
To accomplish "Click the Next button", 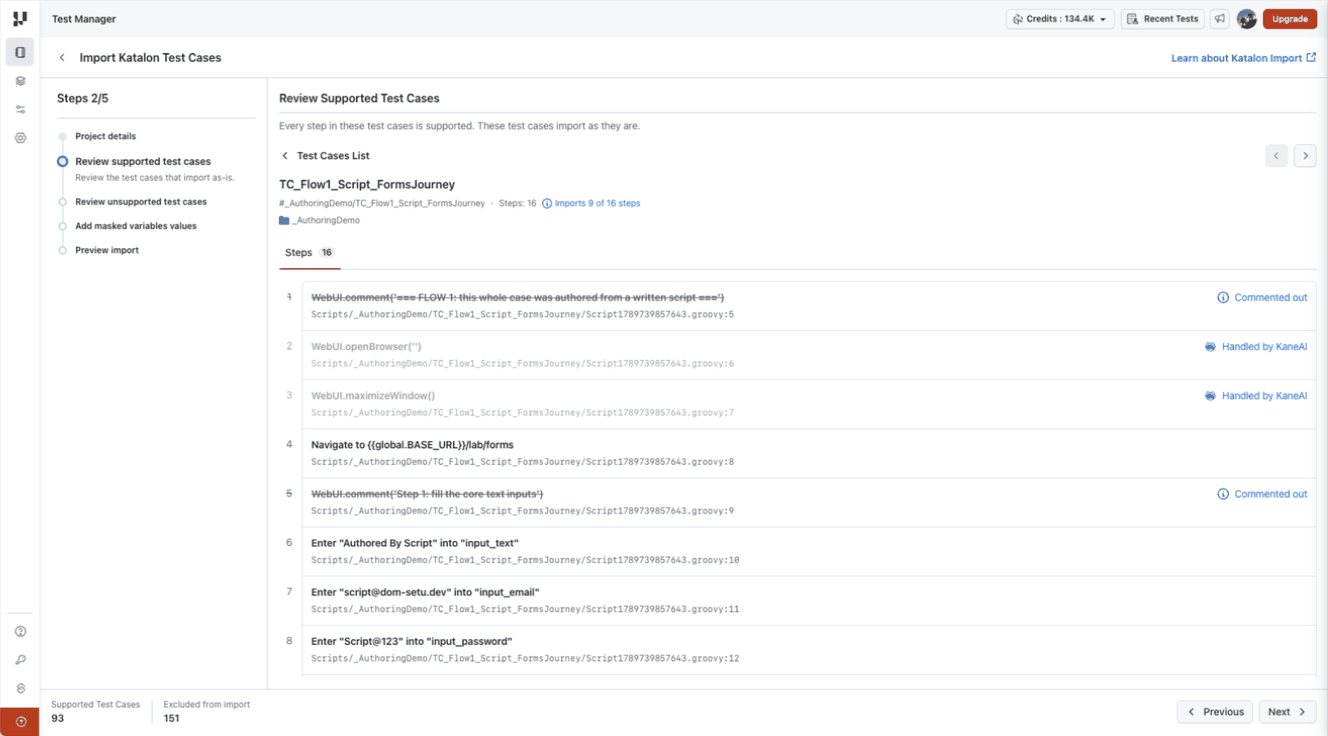I will pyautogui.click(x=1288, y=712).
